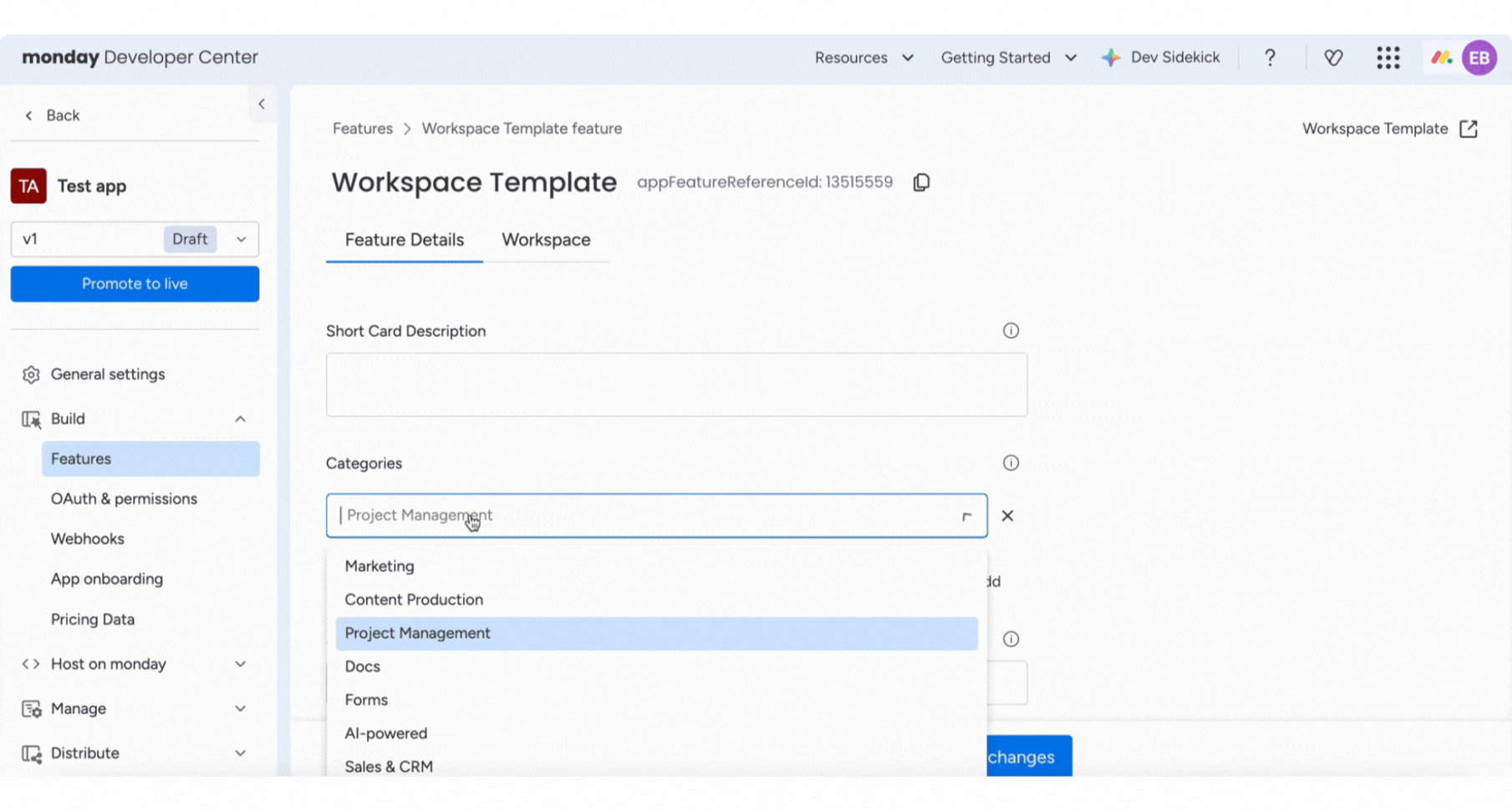The height and width of the screenshot is (811, 1512).
Task: Open Workspace Template external link icon
Action: pos(1469,129)
